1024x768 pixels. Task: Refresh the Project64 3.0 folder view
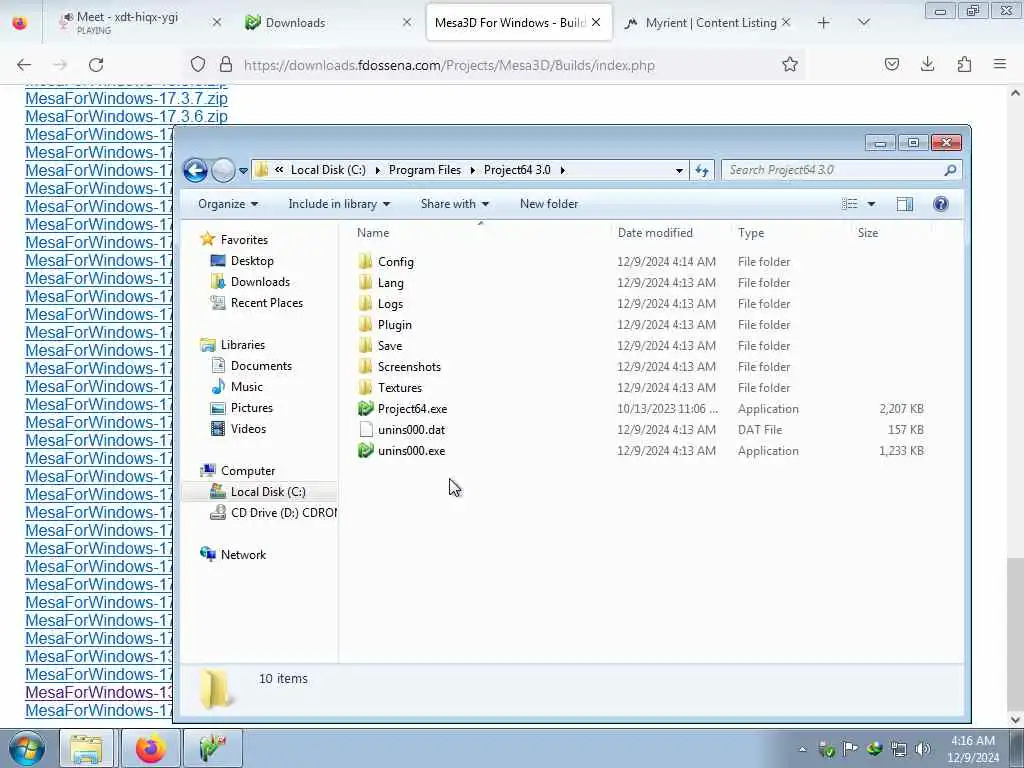(x=702, y=170)
